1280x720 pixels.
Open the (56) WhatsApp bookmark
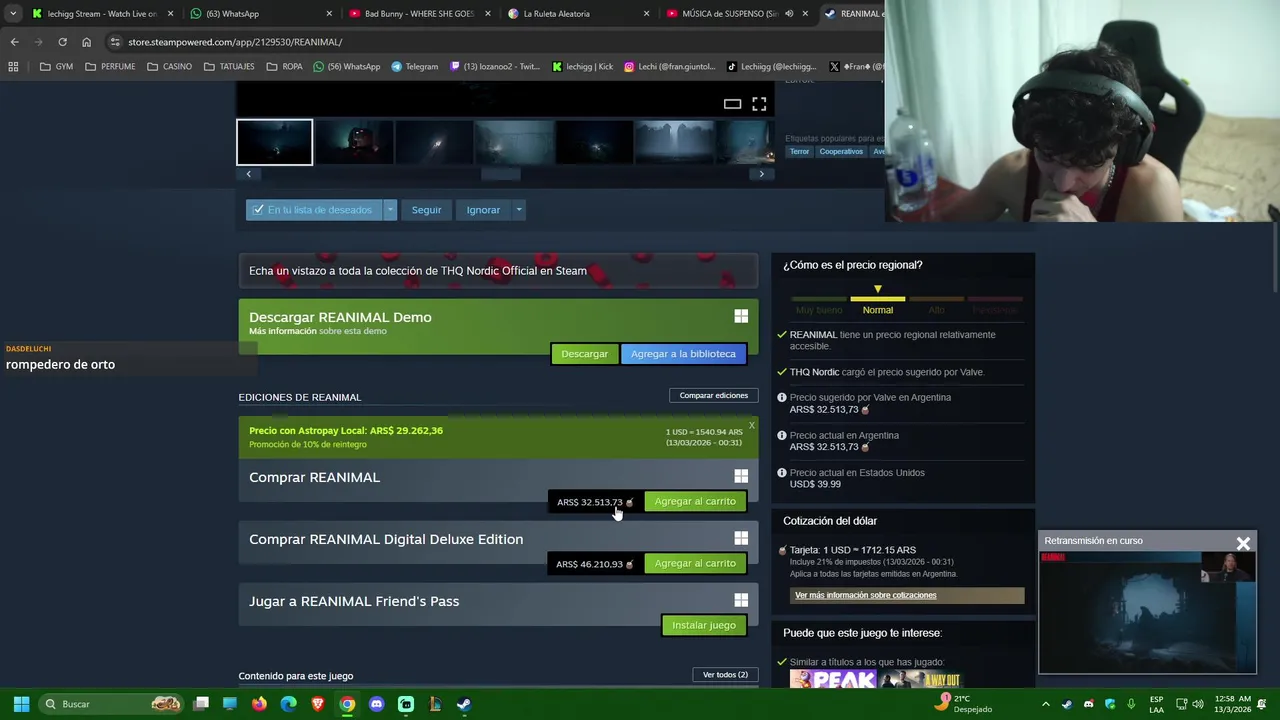(x=347, y=67)
